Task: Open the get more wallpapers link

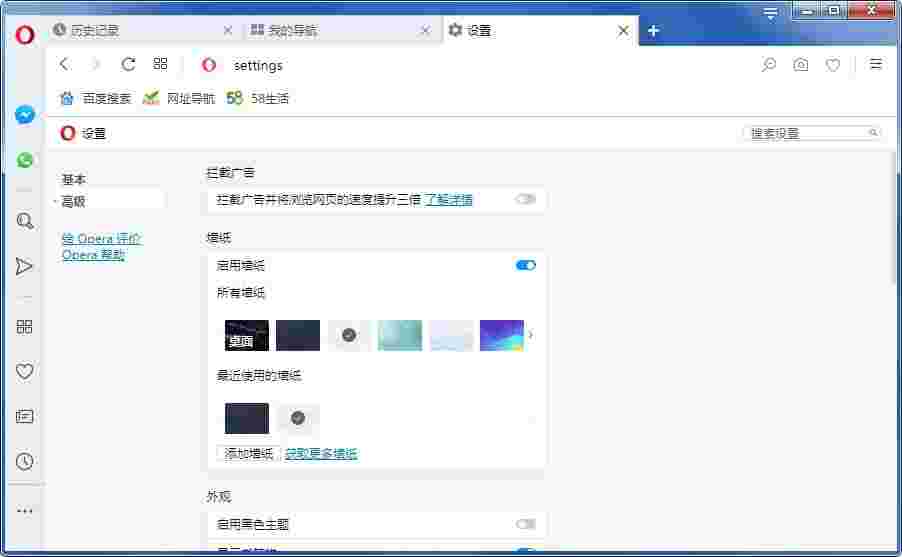Action: [x=321, y=453]
